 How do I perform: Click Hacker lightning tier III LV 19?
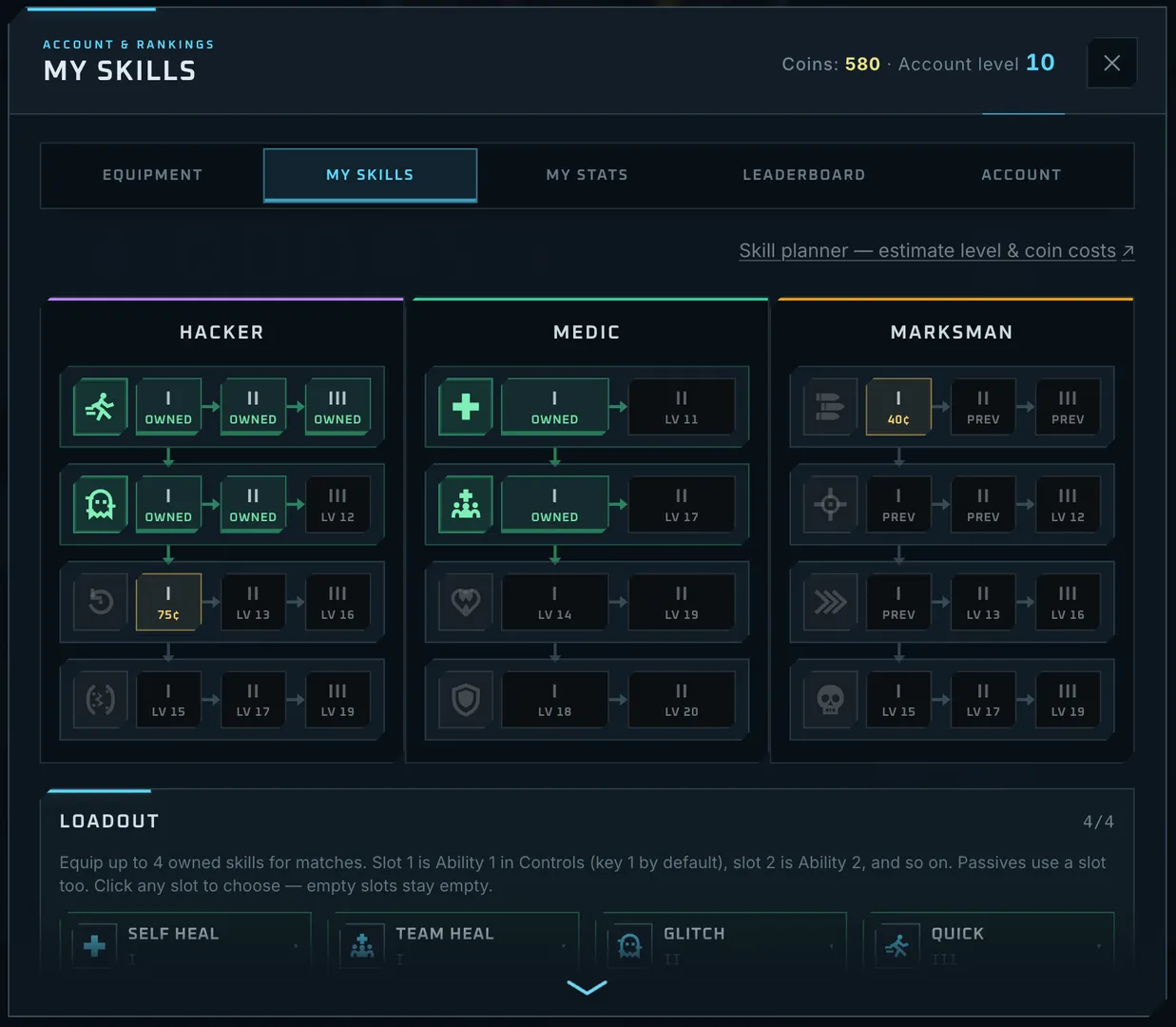tap(337, 700)
